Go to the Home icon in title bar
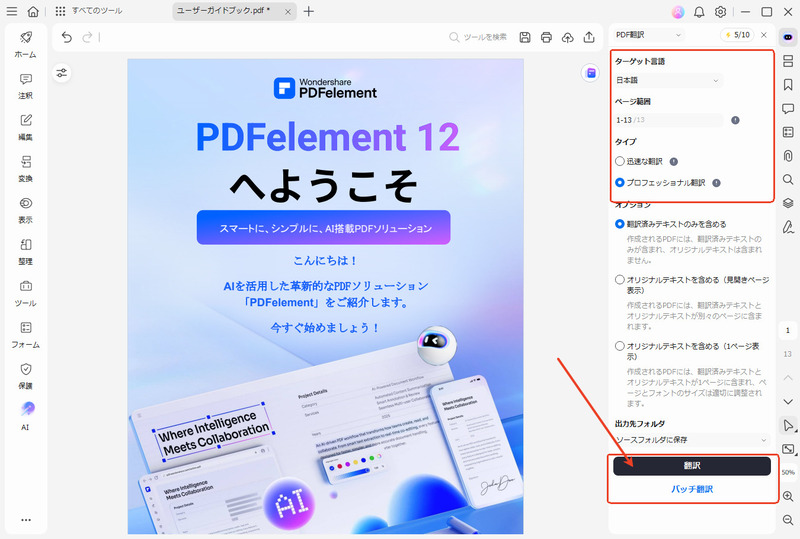This screenshot has width=800, height=539. click(33, 11)
